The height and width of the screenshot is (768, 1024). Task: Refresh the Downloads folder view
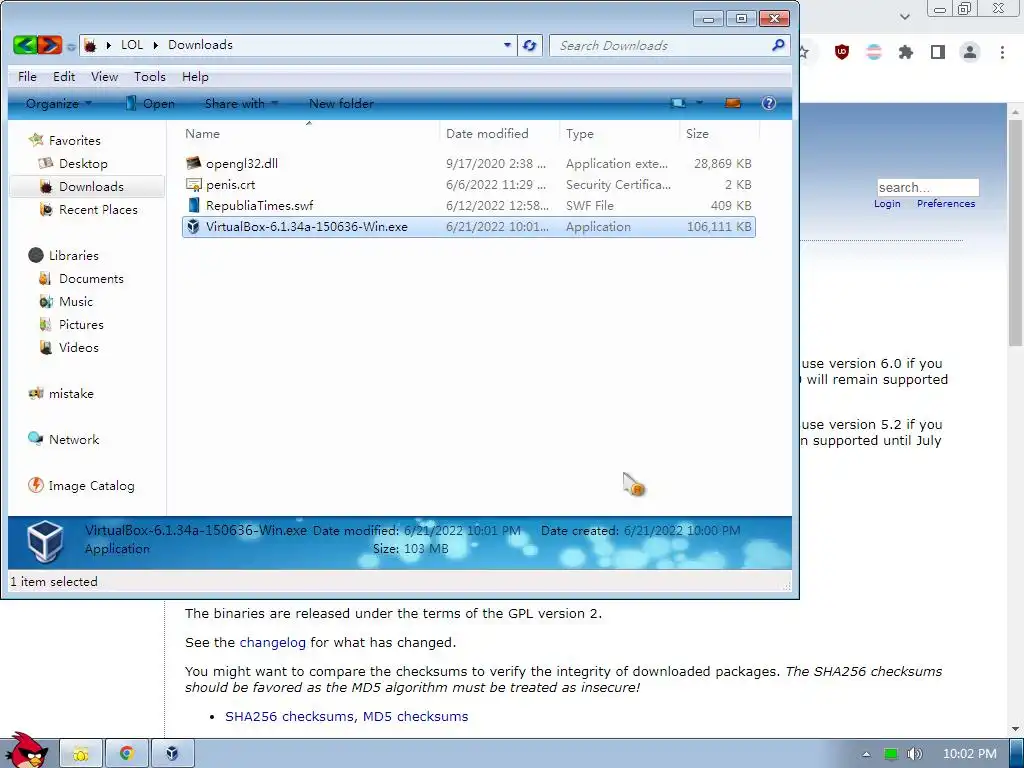tap(530, 45)
